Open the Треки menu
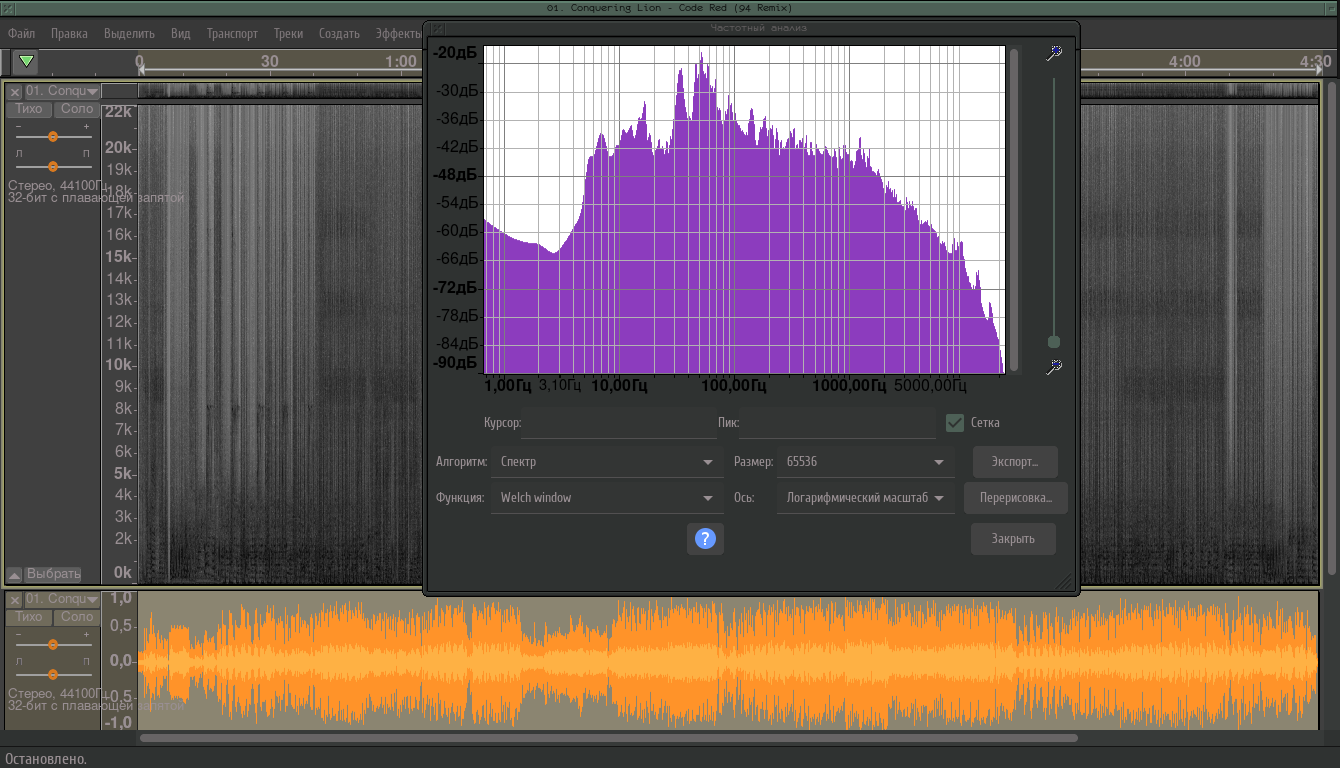1340x768 pixels. pyautogui.click(x=288, y=33)
